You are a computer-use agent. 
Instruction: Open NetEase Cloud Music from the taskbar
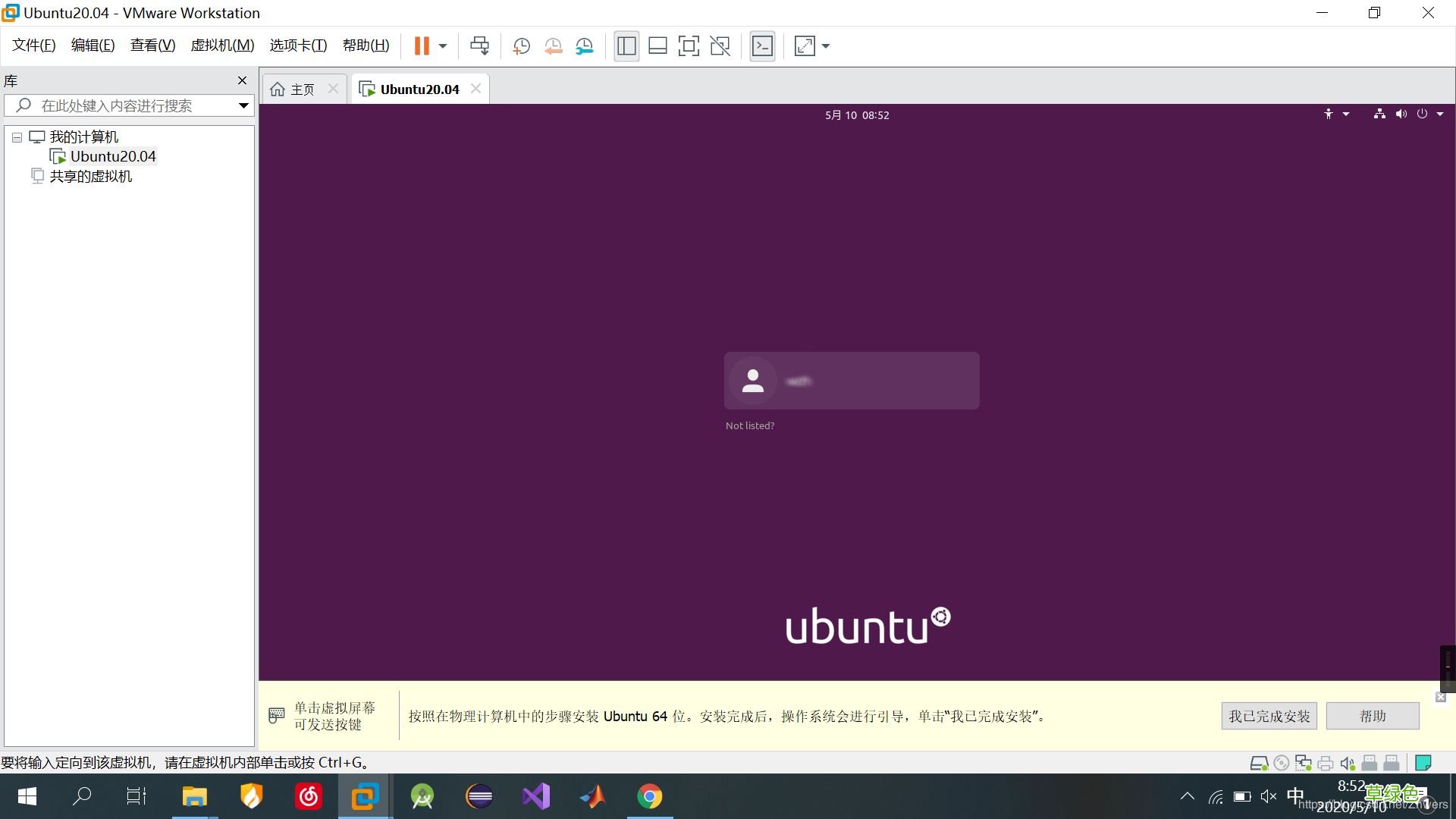(309, 796)
